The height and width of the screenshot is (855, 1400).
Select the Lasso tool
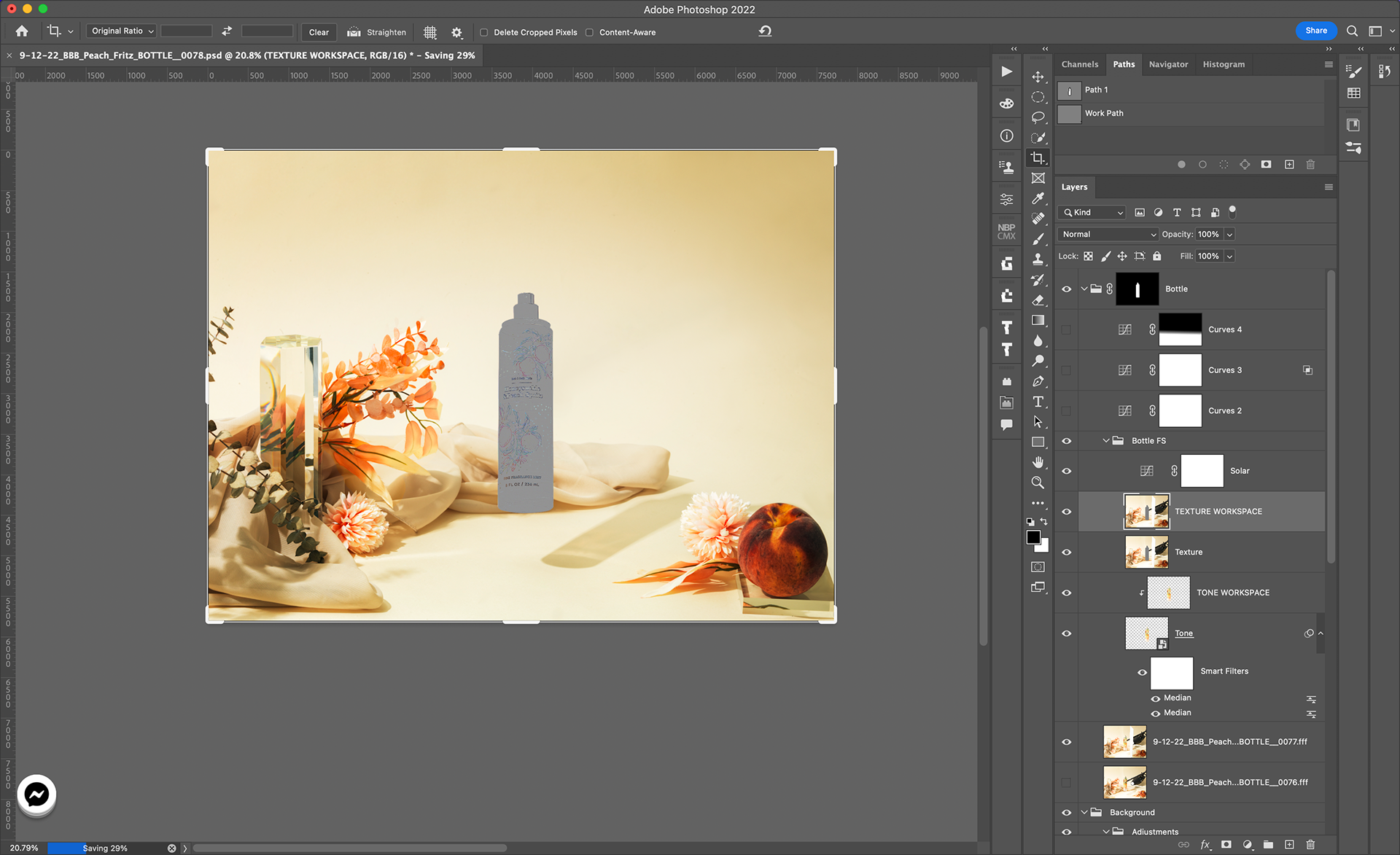pos(1038,117)
